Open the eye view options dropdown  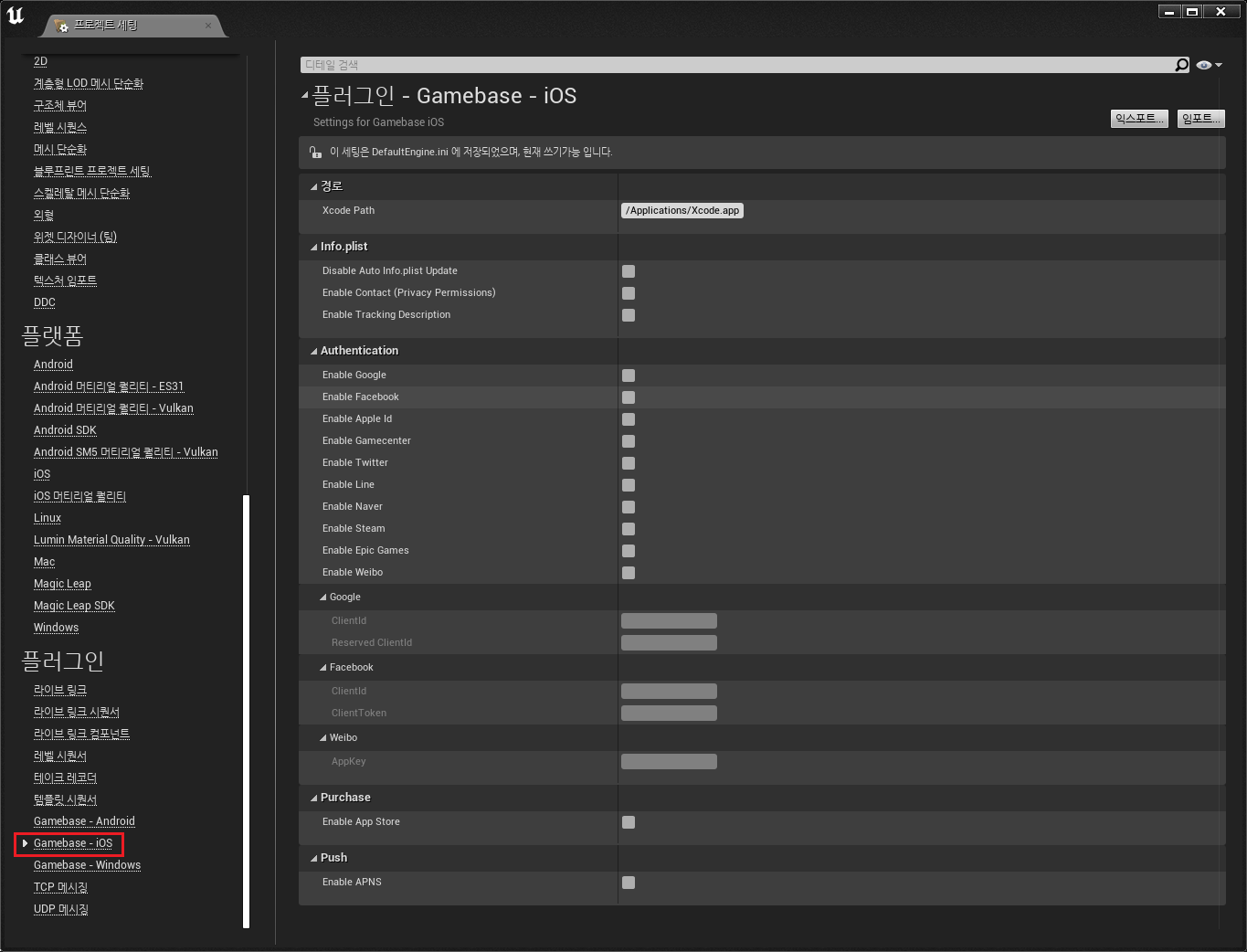point(1210,65)
